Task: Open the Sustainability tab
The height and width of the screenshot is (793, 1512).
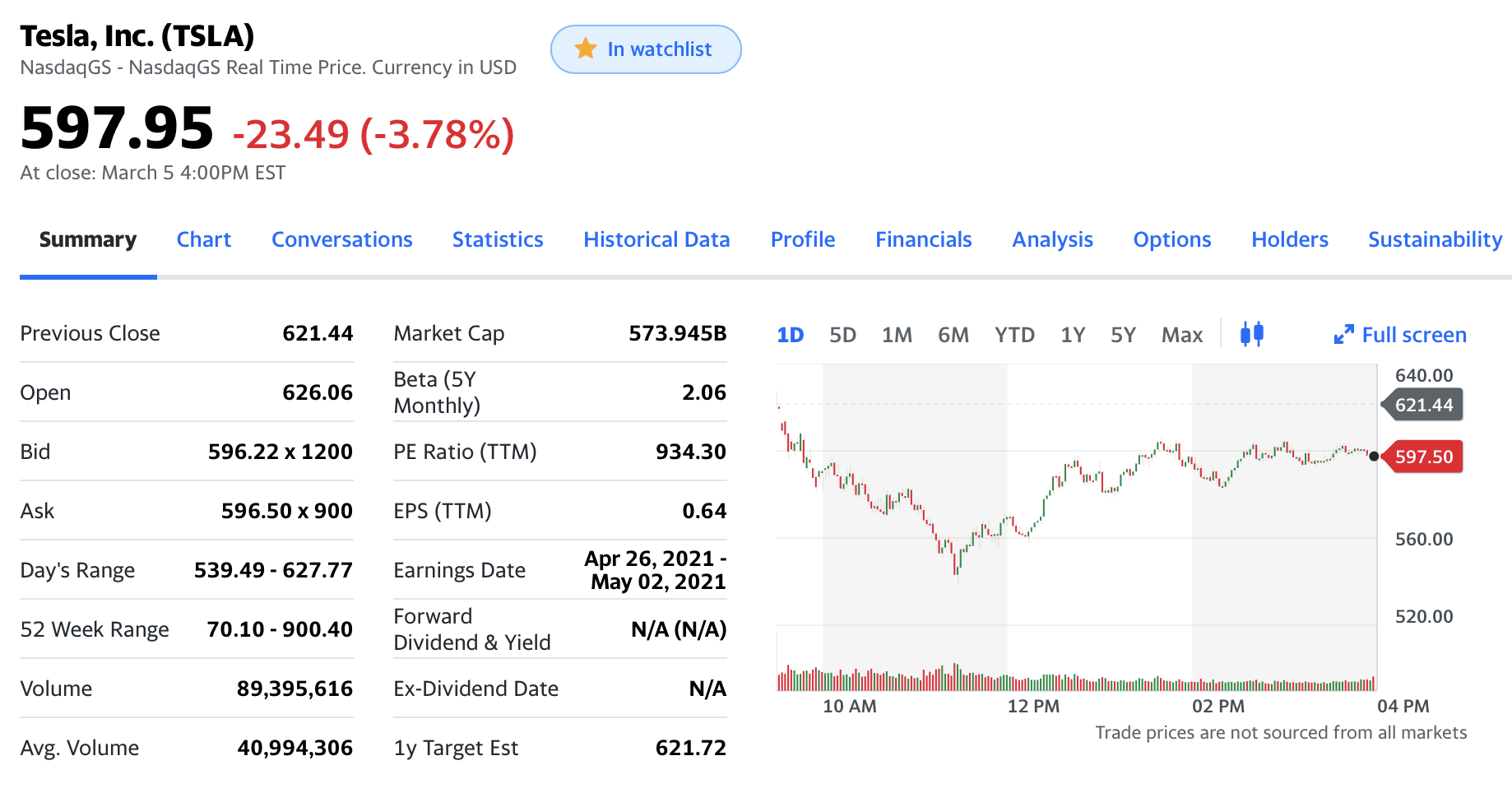Action: [x=1435, y=239]
